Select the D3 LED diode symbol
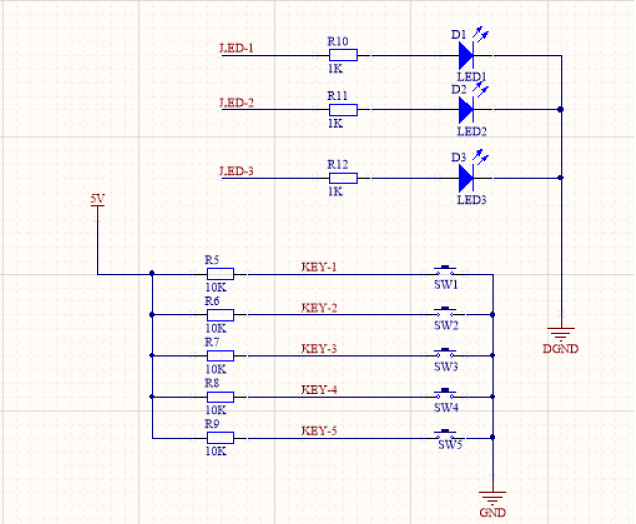The image size is (636, 524). [466, 178]
